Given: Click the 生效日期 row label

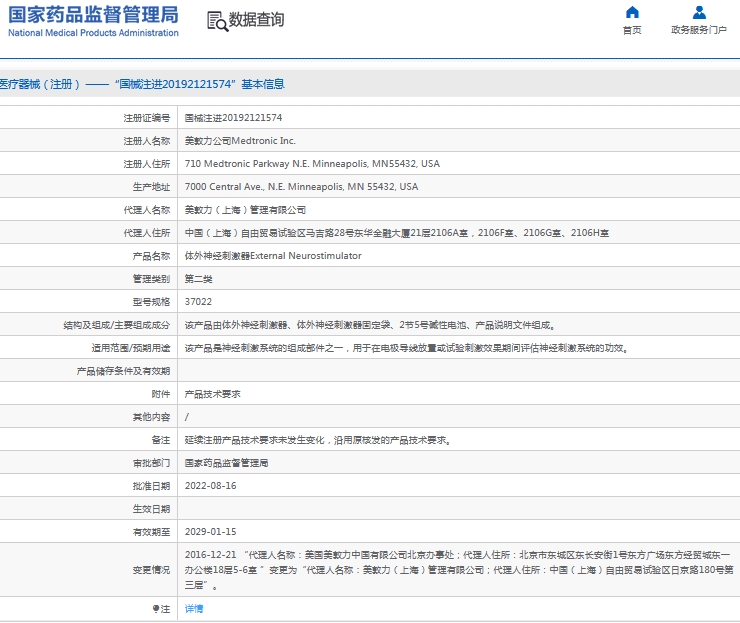Looking at the screenshot, I should [x=151, y=509].
